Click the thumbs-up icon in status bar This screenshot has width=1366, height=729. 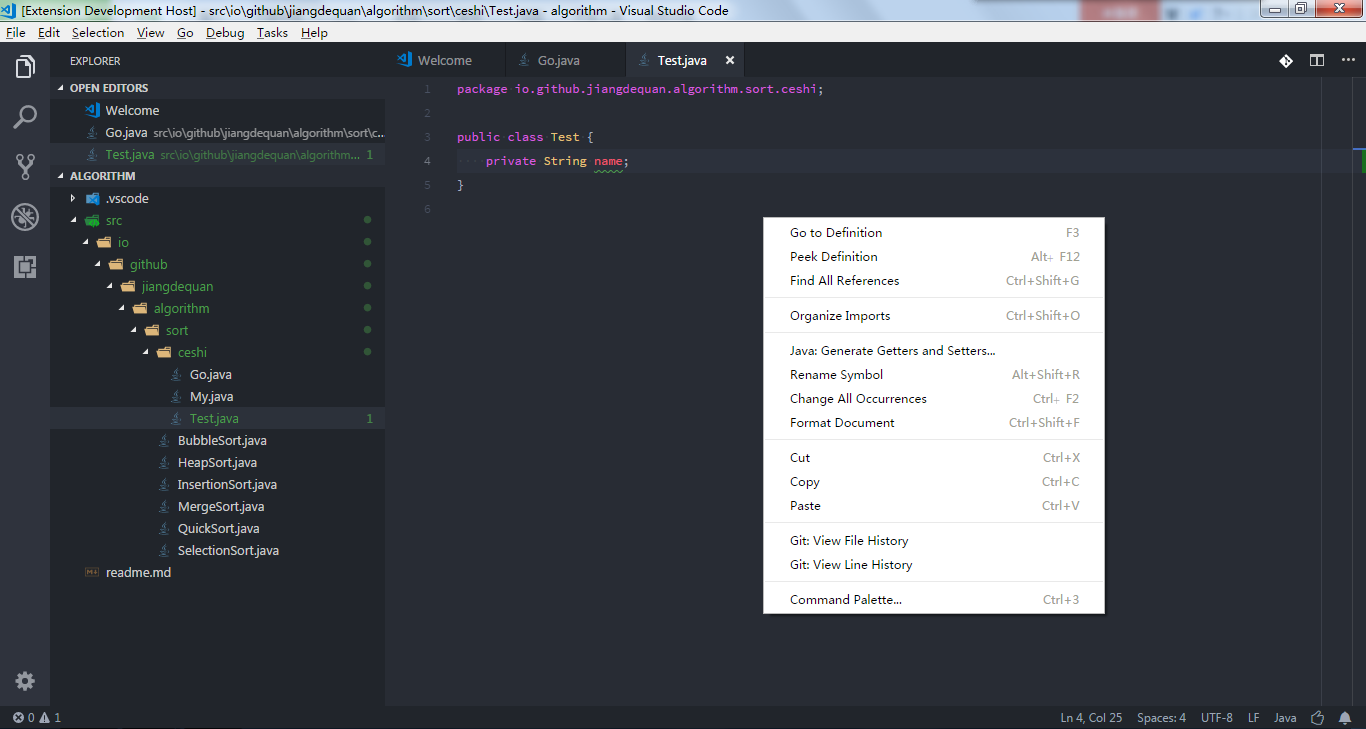(1318, 718)
